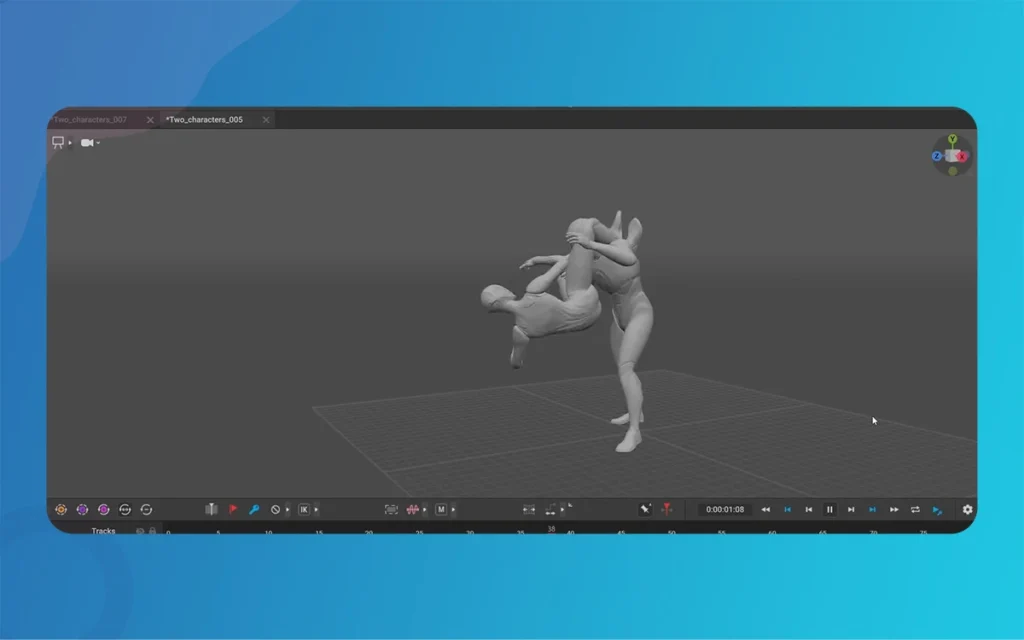
Task: Toggle the Tracks lock icon
Action: tap(153, 530)
